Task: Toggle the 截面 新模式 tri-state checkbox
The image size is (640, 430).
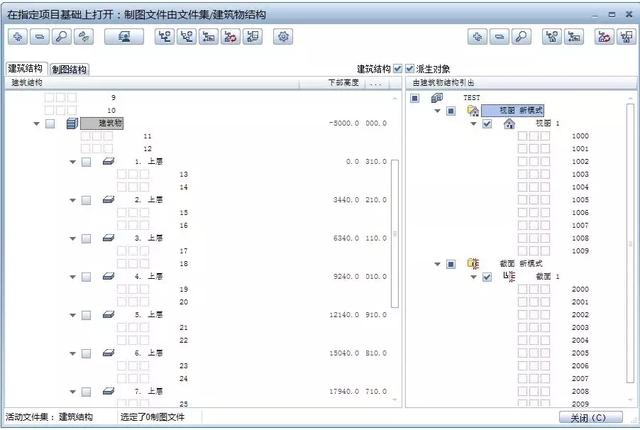Action: [x=451, y=264]
